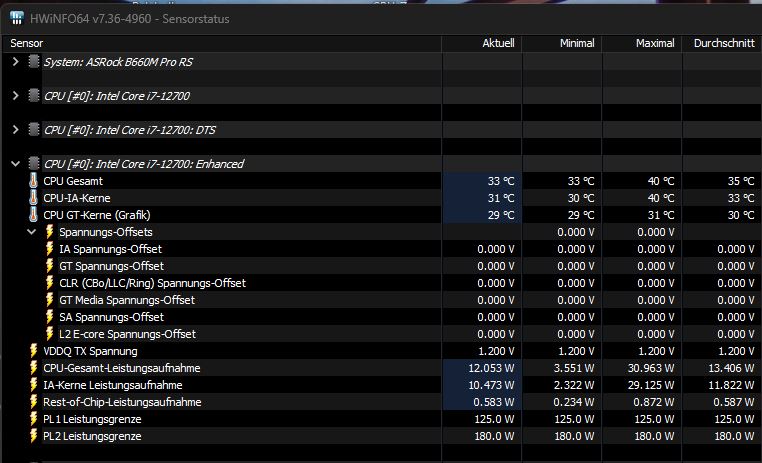Select the CPU-IA-Kerne sensor label

[77, 198]
